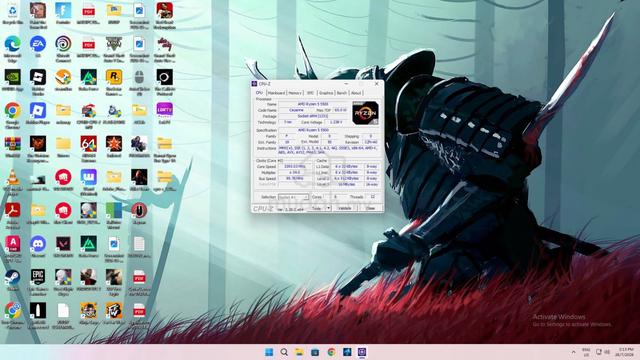This screenshot has height=360, width=640.
Task: Click the ENG language indicator in tray
Action: point(586,352)
